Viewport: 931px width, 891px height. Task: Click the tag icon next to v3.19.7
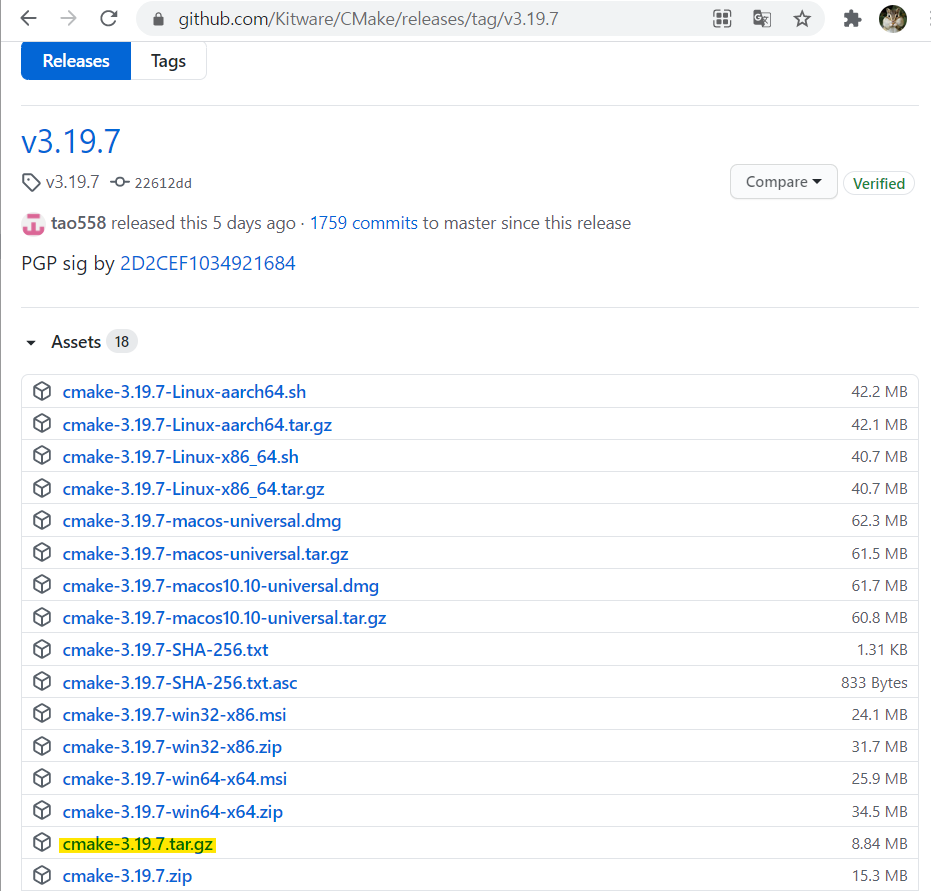[x=31, y=182]
